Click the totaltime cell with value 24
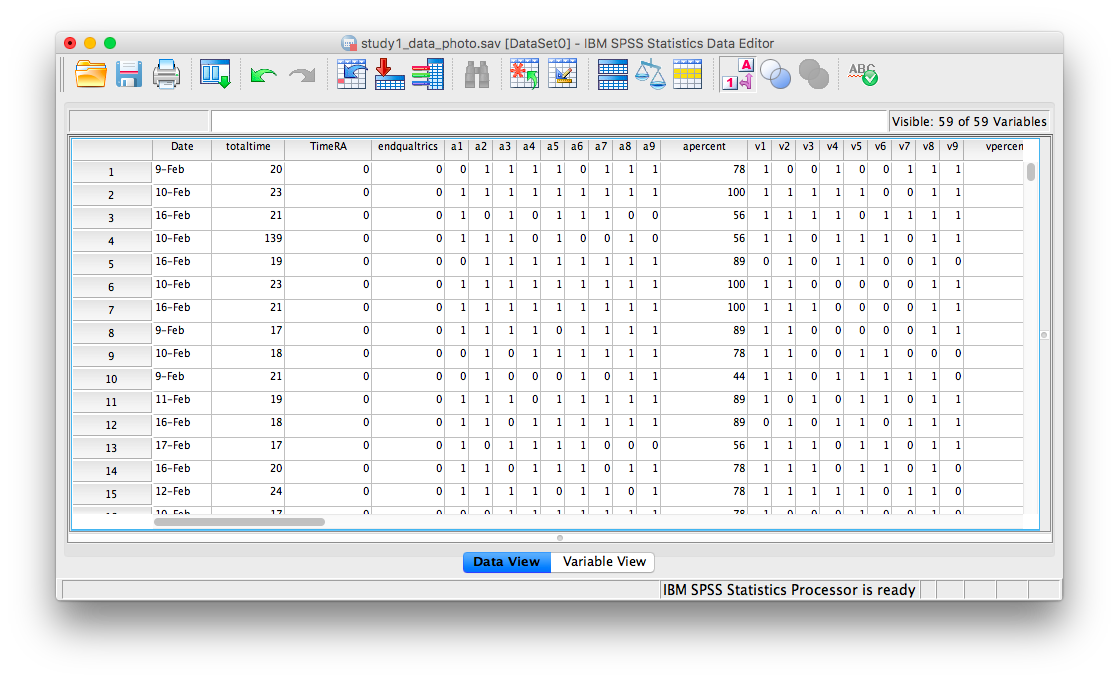Viewport: 1119px width, 681px height. [248, 492]
